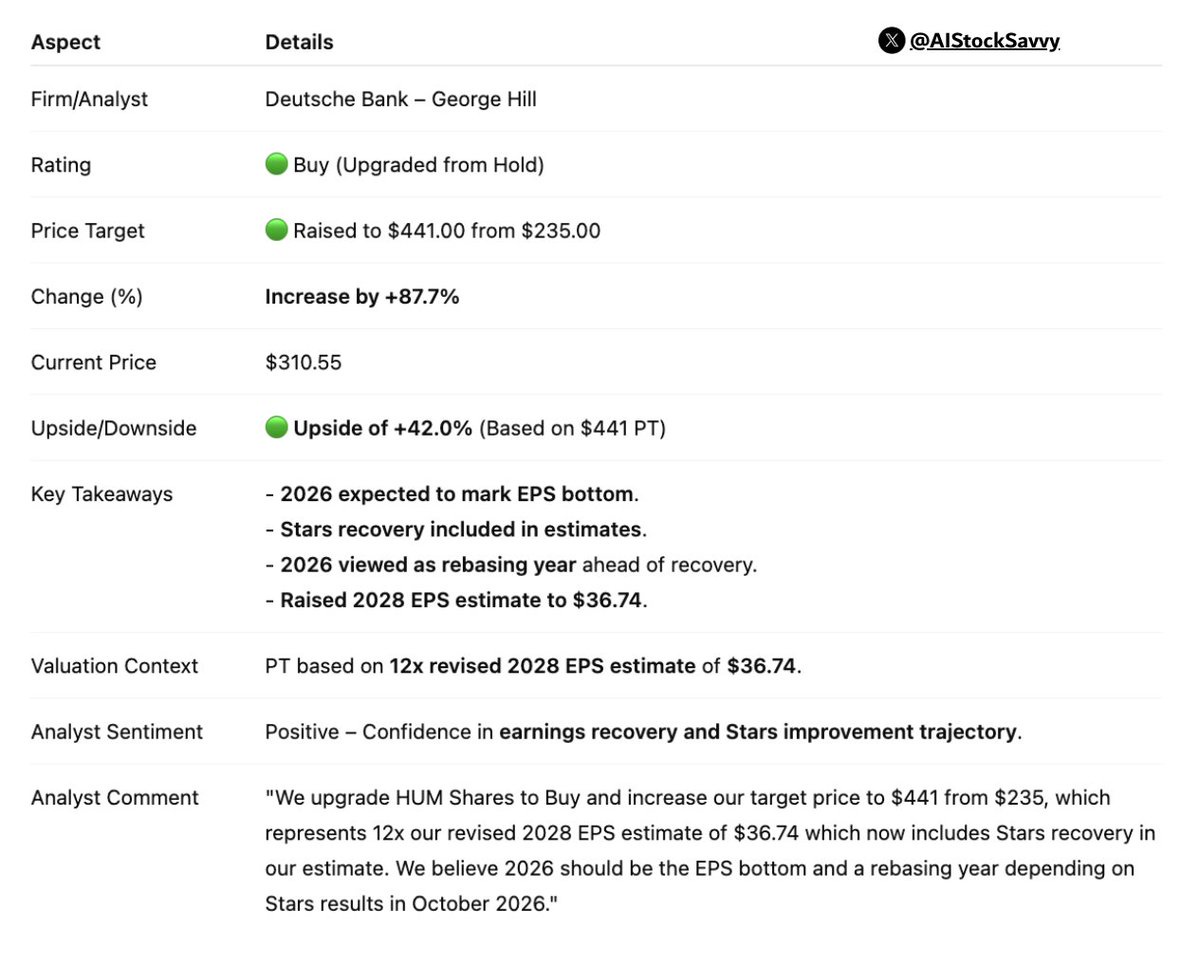This screenshot has width=1199, height=966.
Task: Click the Analyst Sentiment row label
Action: [x=117, y=732]
